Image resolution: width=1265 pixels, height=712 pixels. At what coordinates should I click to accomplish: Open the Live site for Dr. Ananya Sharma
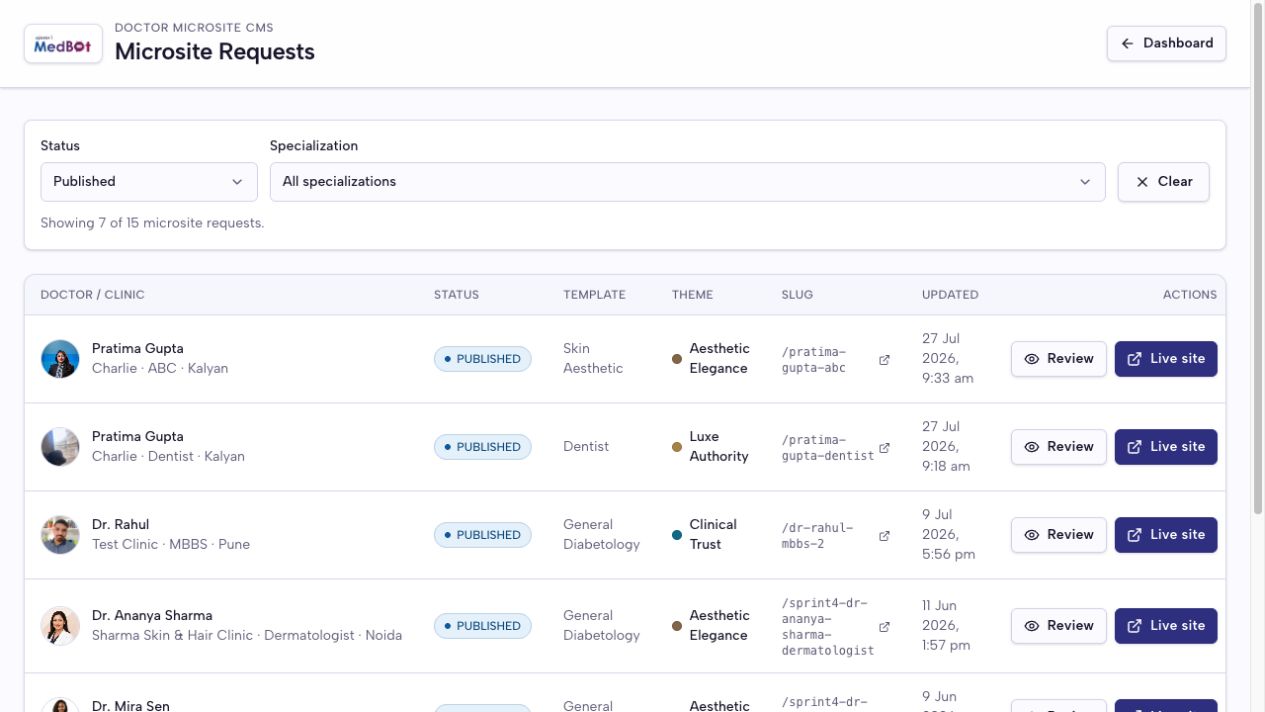[x=1166, y=626]
